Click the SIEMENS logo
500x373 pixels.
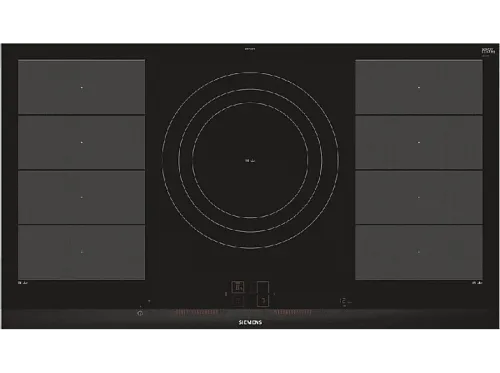(x=250, y=322)
